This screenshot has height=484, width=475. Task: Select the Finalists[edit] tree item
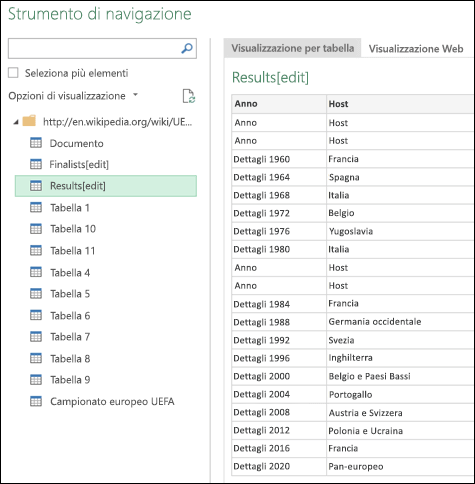click(79, 164)
